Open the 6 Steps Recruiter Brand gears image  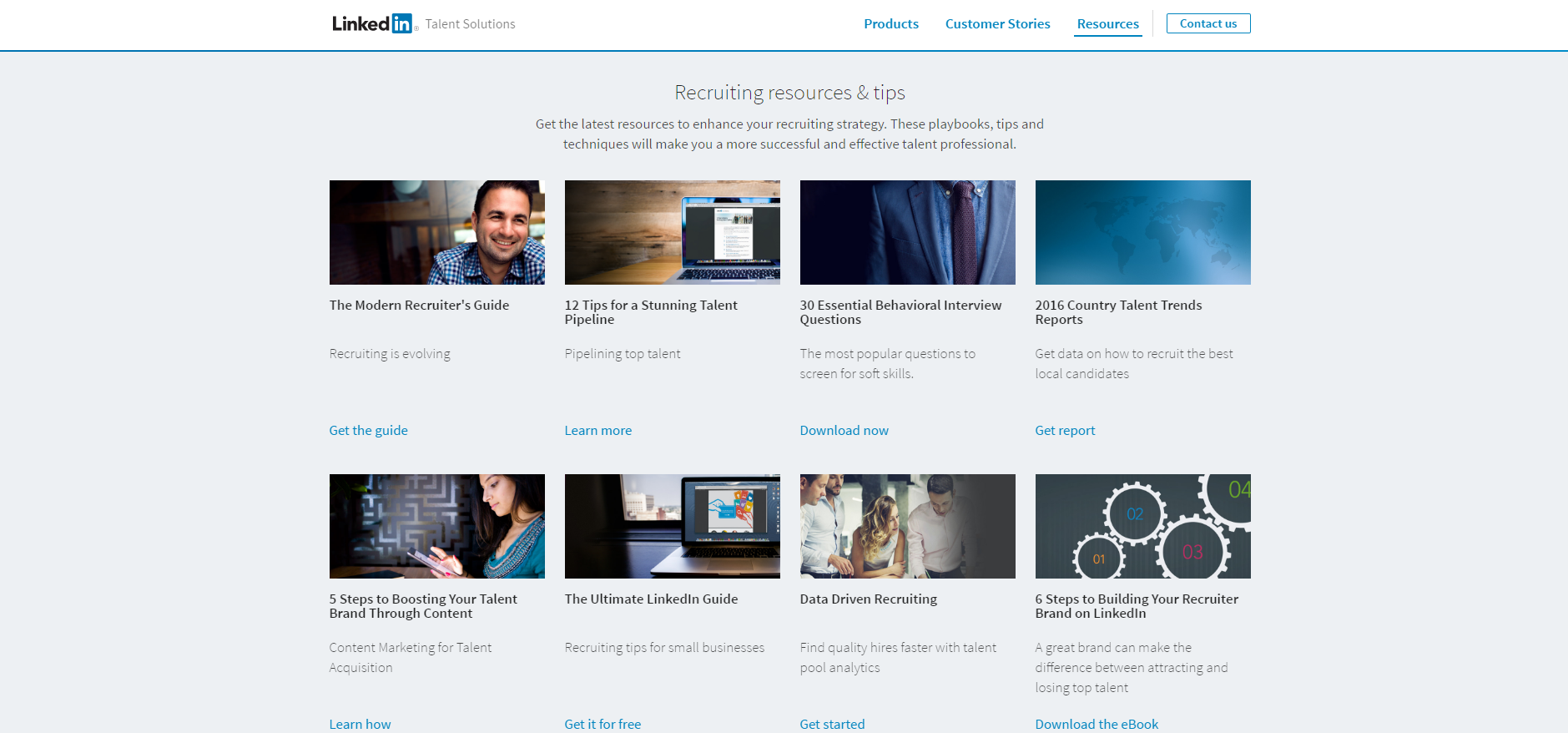(x=1143, y=526)
